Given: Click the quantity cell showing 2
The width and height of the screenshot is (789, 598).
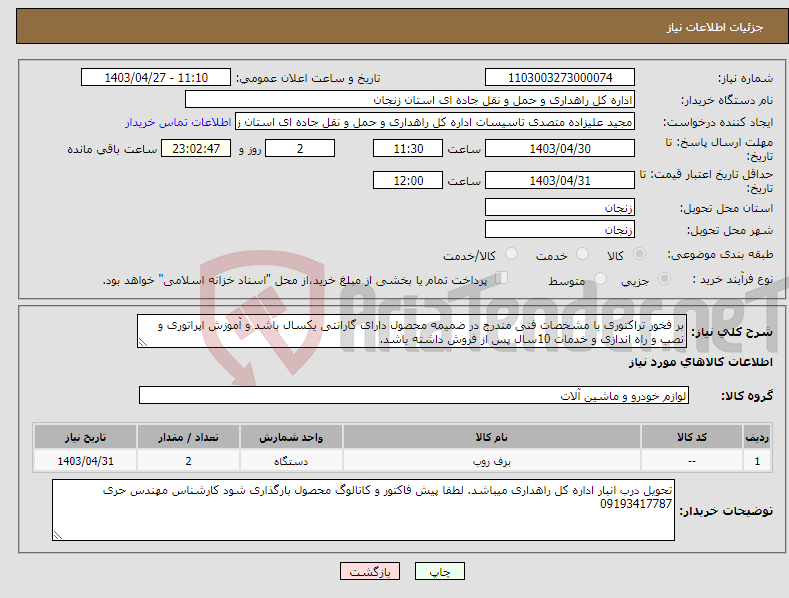Looking at the screenshot, I should point(188,461).
